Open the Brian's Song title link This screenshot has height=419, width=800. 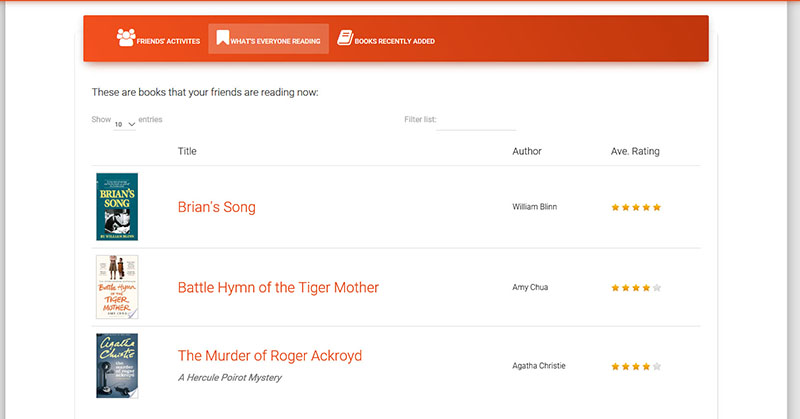click(216, 207)
